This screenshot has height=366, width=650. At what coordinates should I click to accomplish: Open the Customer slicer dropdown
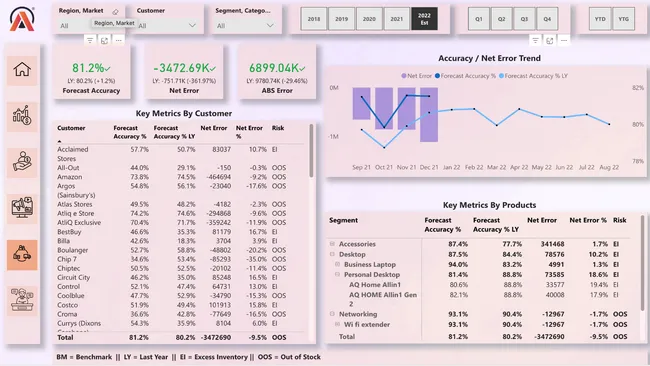coord(167,25)
